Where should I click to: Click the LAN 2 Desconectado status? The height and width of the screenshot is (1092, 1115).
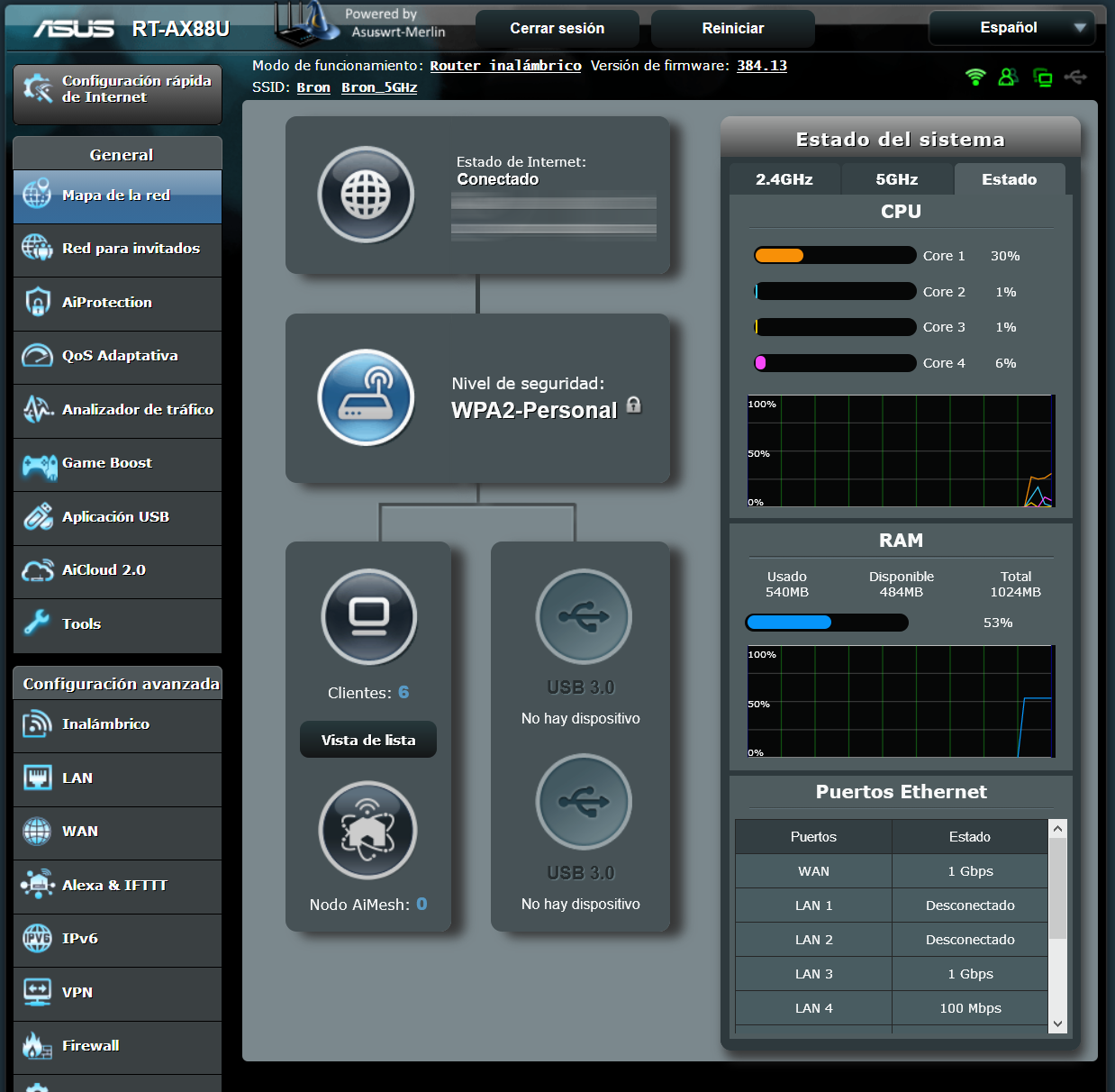click(x=970, y=940)
